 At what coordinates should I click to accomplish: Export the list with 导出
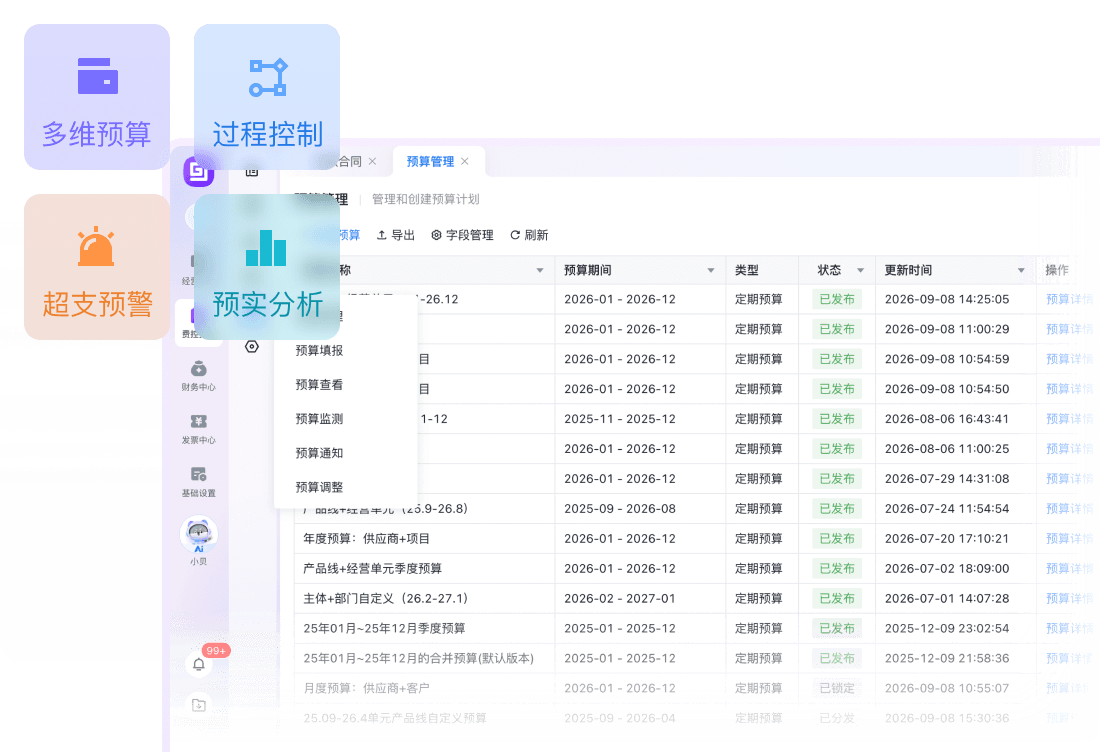pos(396,235)
